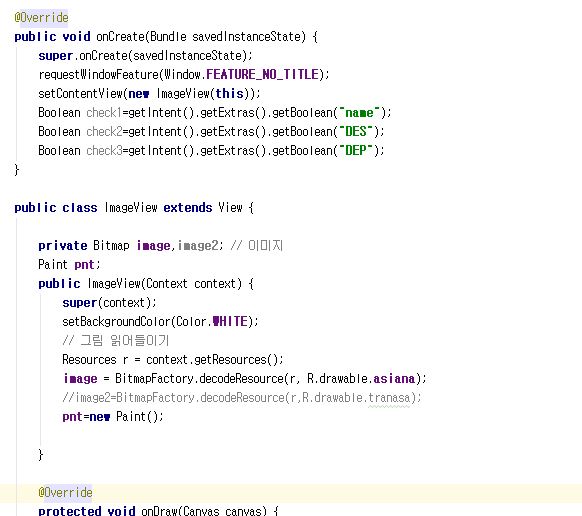The image size is (582, 516).
Task: Click the pnt field declaration
Action: point(84,265)
